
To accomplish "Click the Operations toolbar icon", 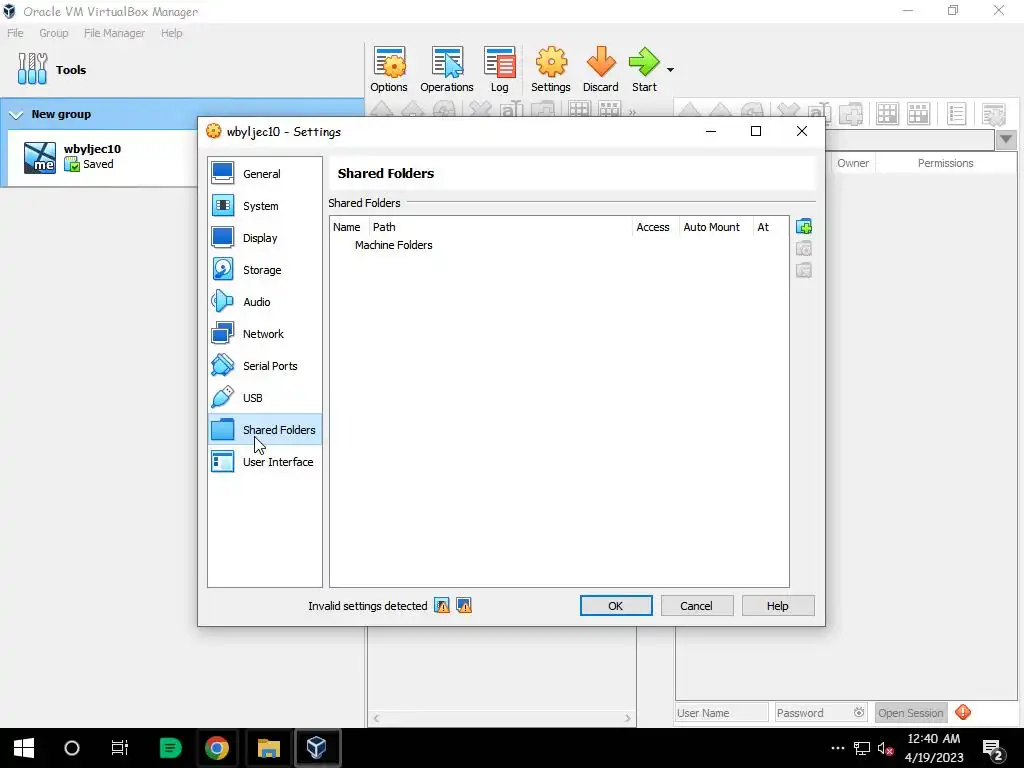I will [x=447, y=69].
